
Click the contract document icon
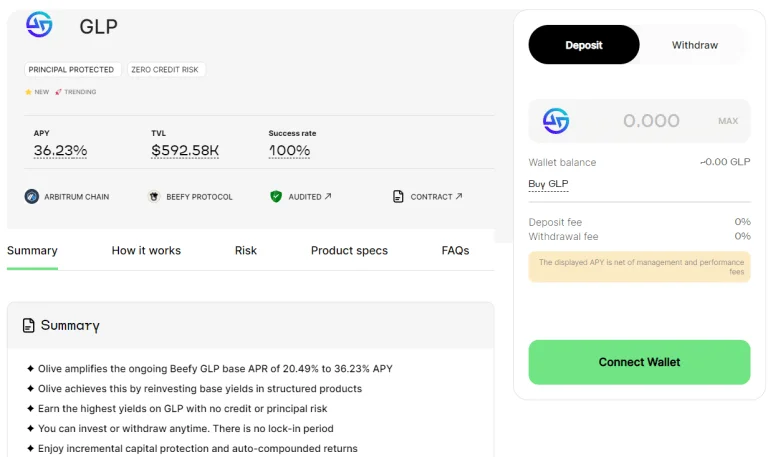pos(398,196)
